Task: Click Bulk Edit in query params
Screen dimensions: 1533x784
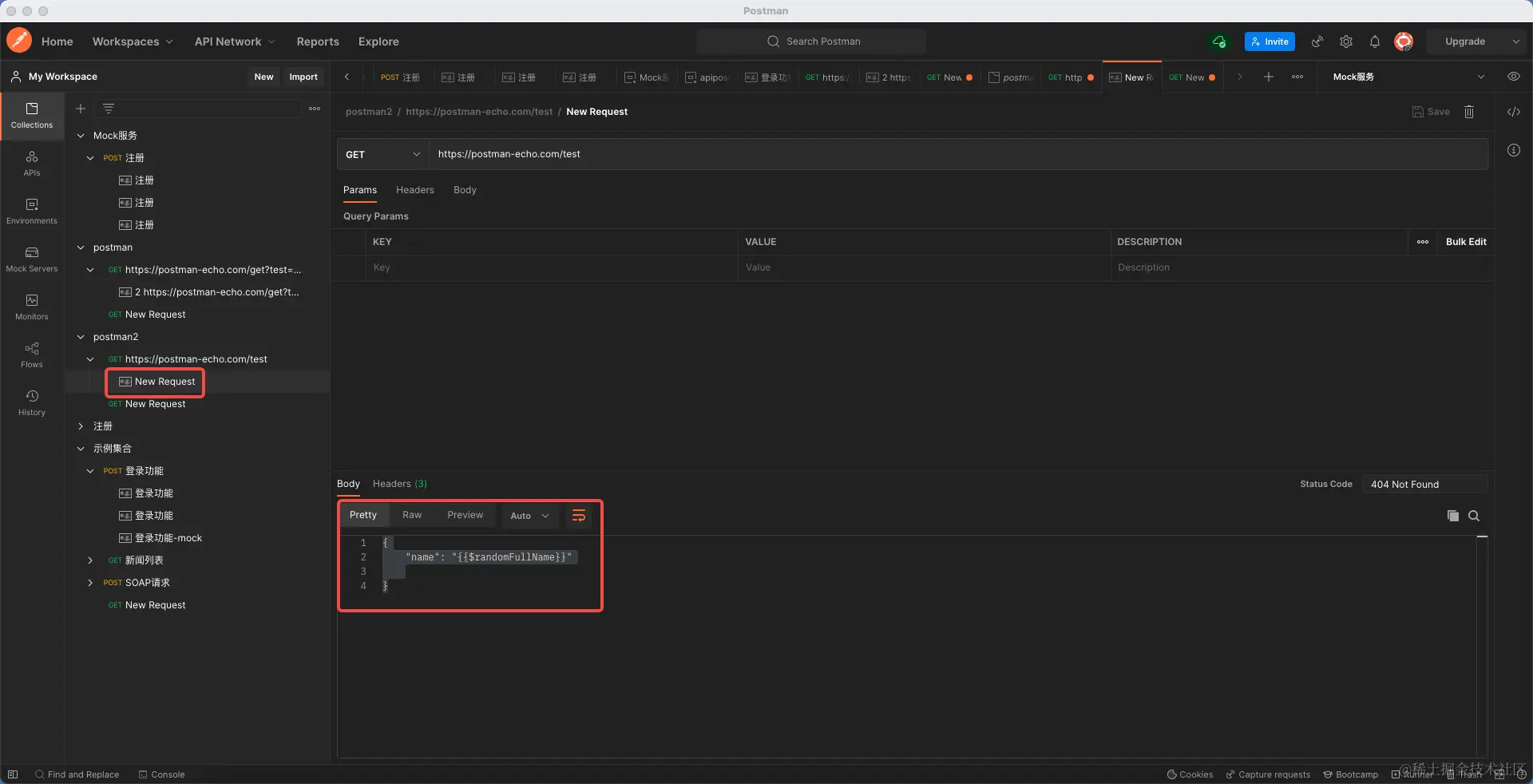Action: click(x=1466, y=242)
